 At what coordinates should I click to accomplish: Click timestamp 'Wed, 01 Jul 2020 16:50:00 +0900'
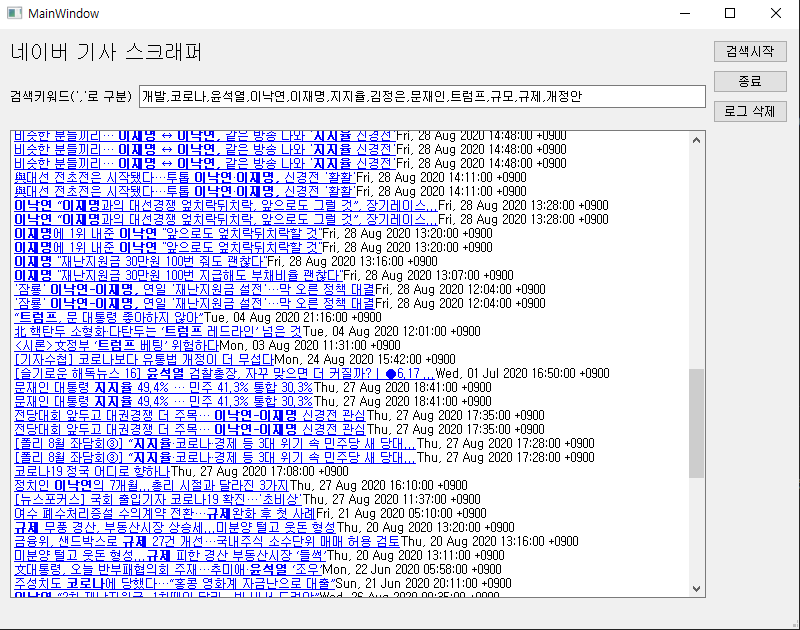click(522, 373)
